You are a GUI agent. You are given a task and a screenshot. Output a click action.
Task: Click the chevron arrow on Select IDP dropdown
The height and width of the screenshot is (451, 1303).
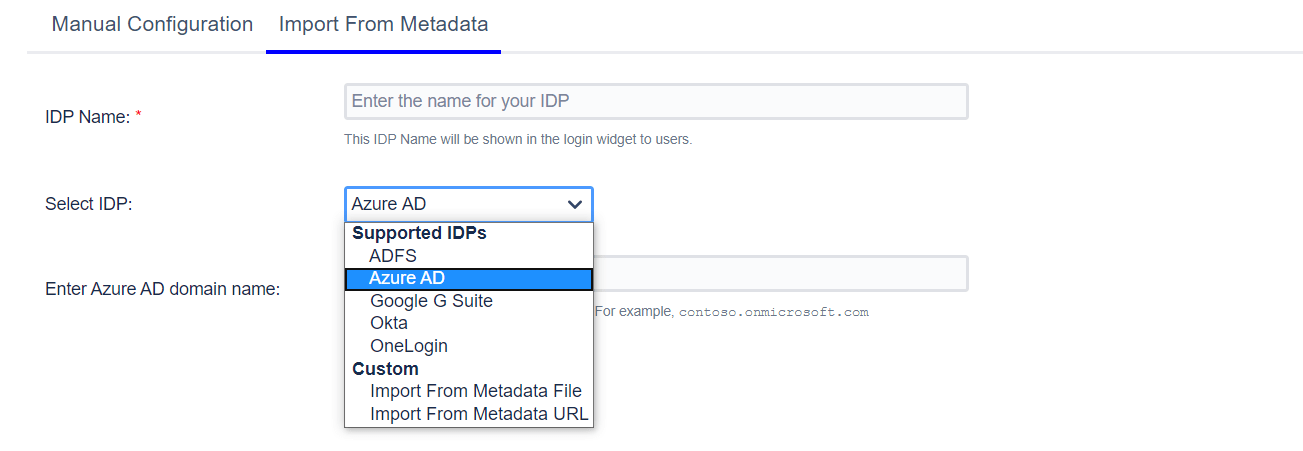(x=575, y=204)
